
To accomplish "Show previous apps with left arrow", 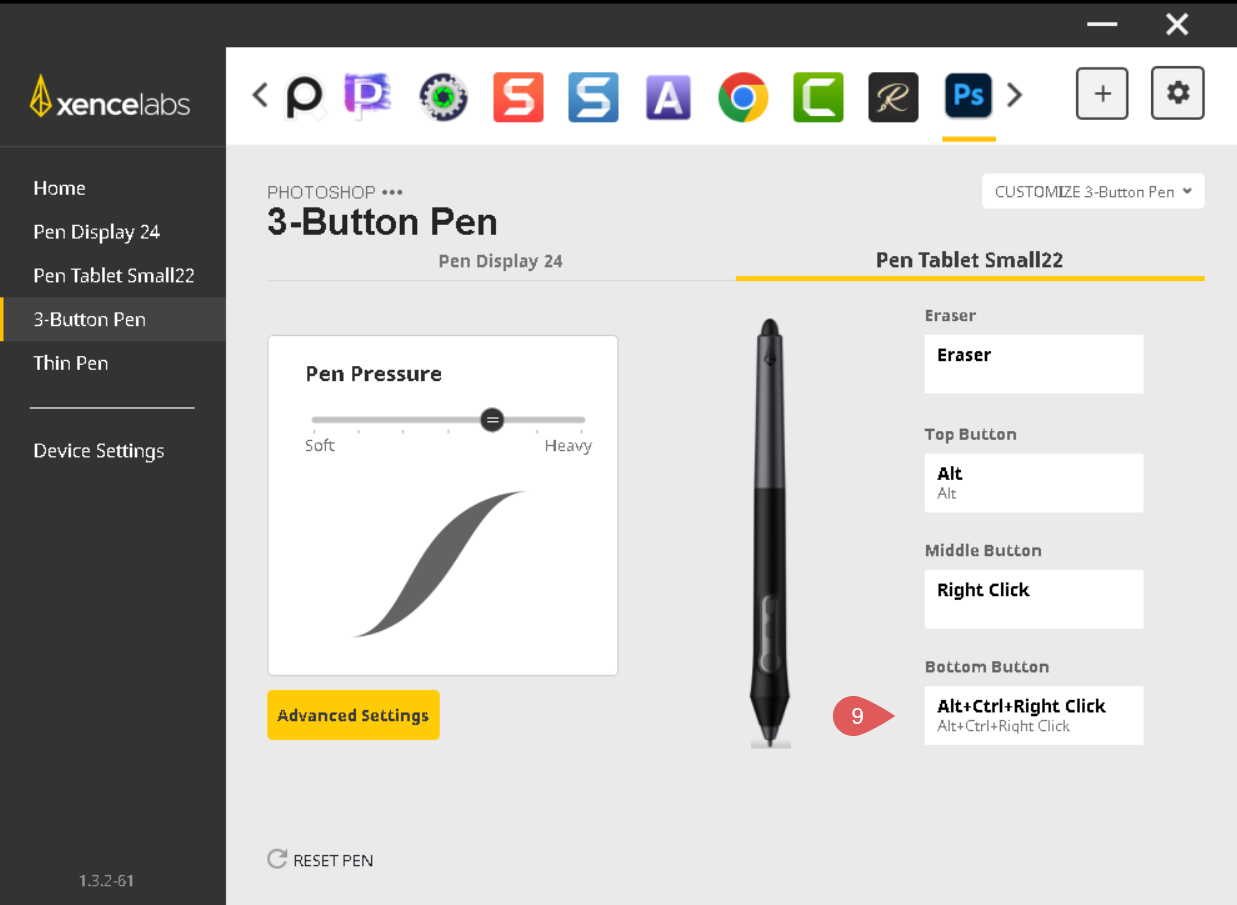I will click(x=260, y=95).
